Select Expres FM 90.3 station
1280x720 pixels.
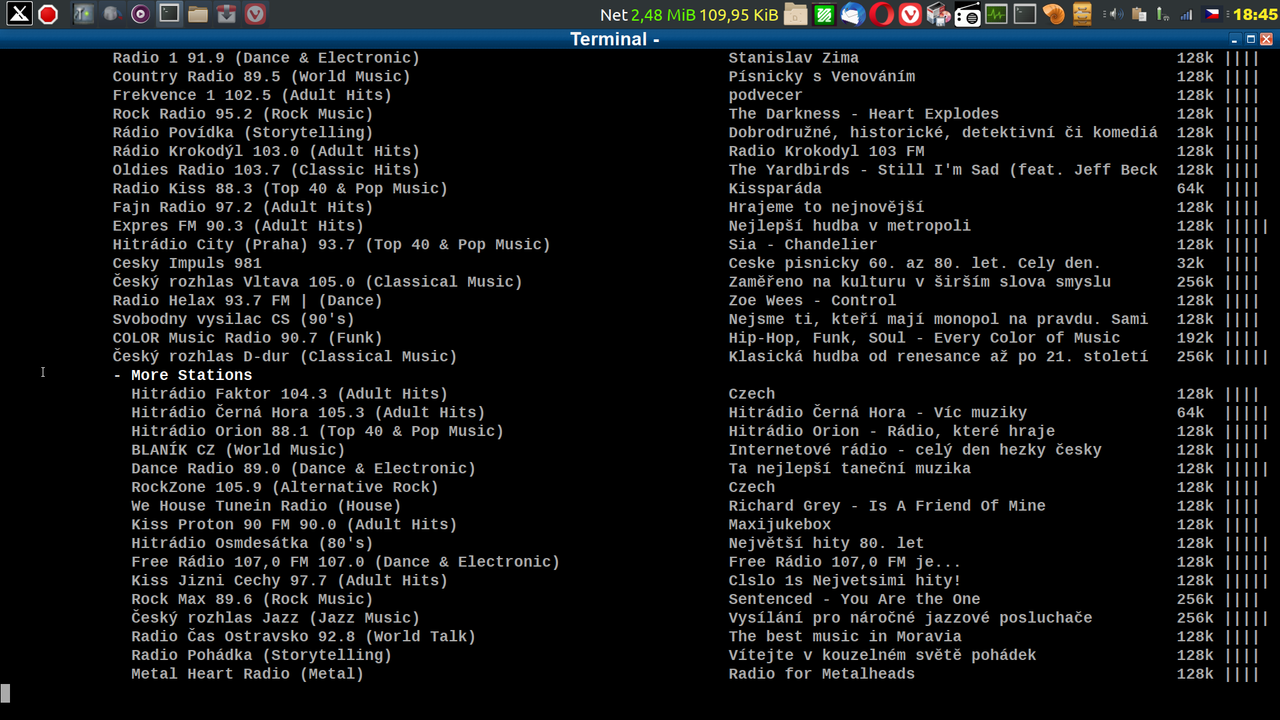click(238, 226)
